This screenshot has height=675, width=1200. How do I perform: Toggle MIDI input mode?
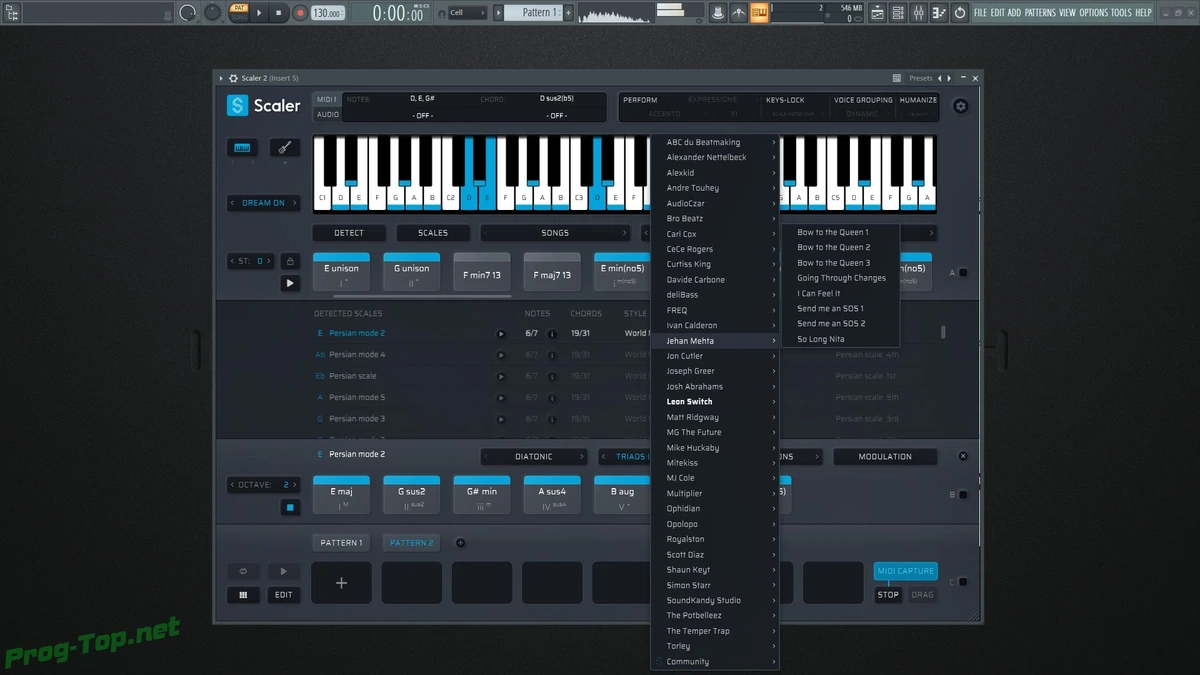327,100
